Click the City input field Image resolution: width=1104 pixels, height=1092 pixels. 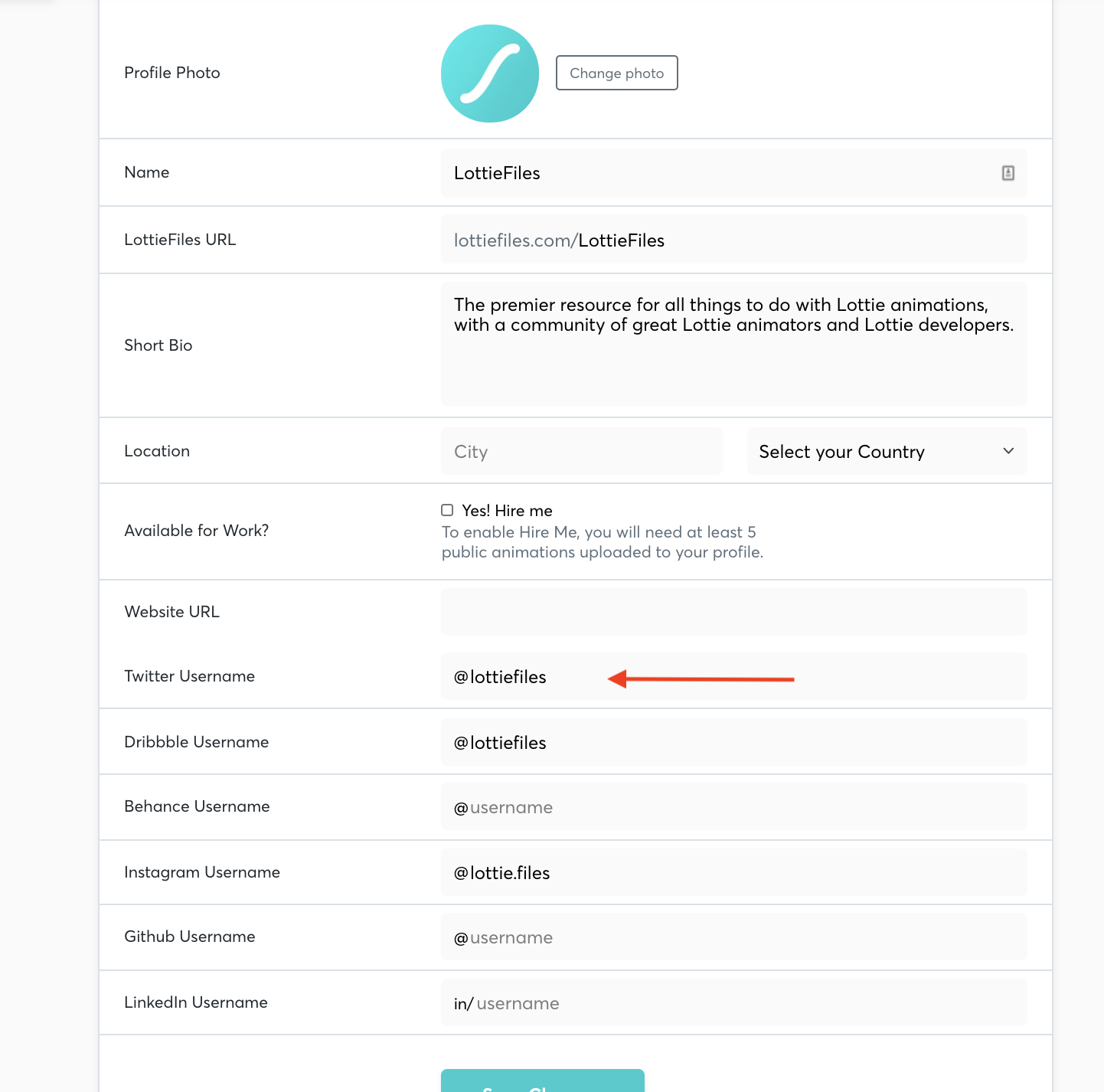(x=581, y=452)
